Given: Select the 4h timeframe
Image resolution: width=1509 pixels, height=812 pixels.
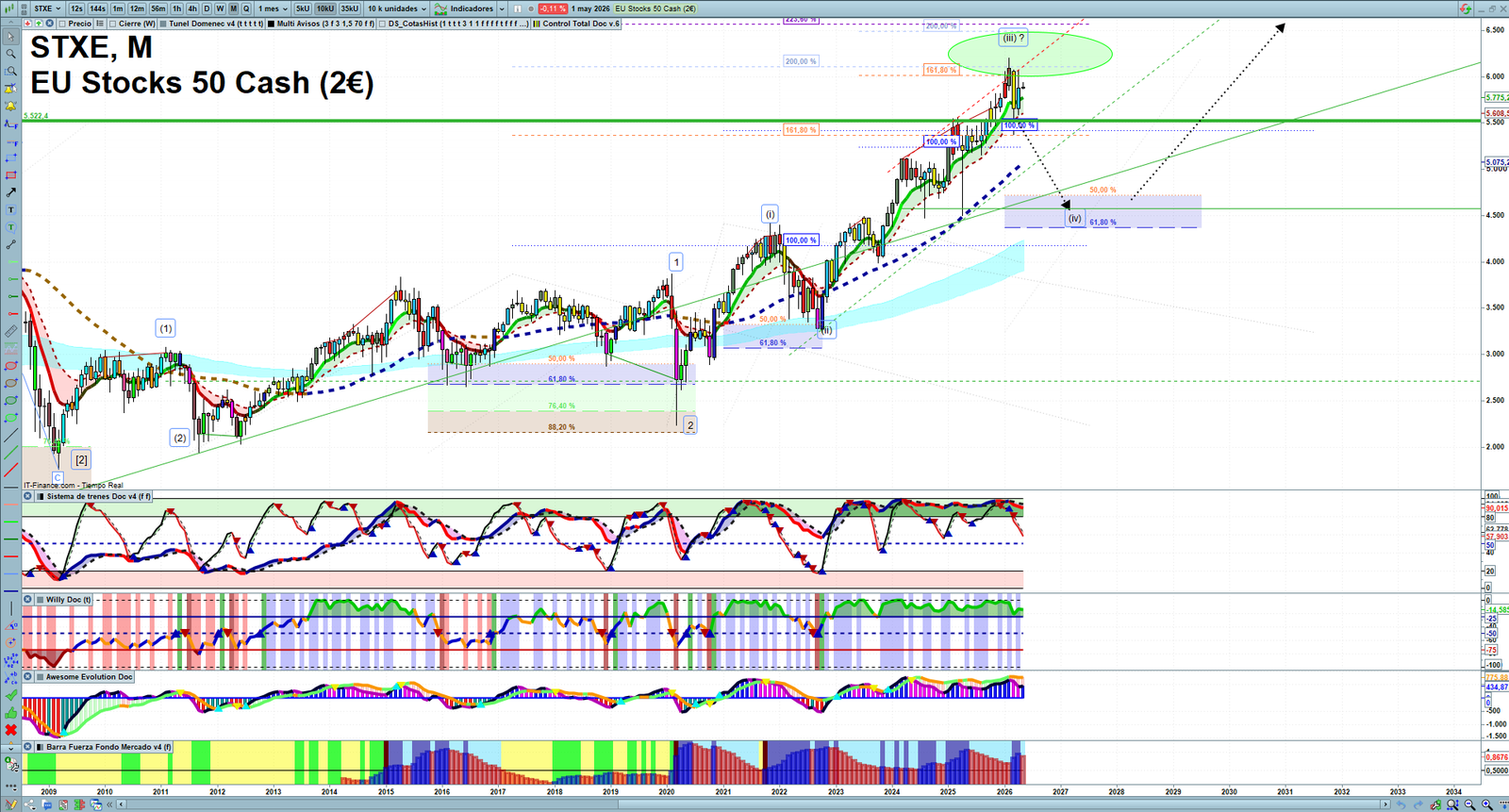Looking at the screenshot, I should click(x=192, y=8).
